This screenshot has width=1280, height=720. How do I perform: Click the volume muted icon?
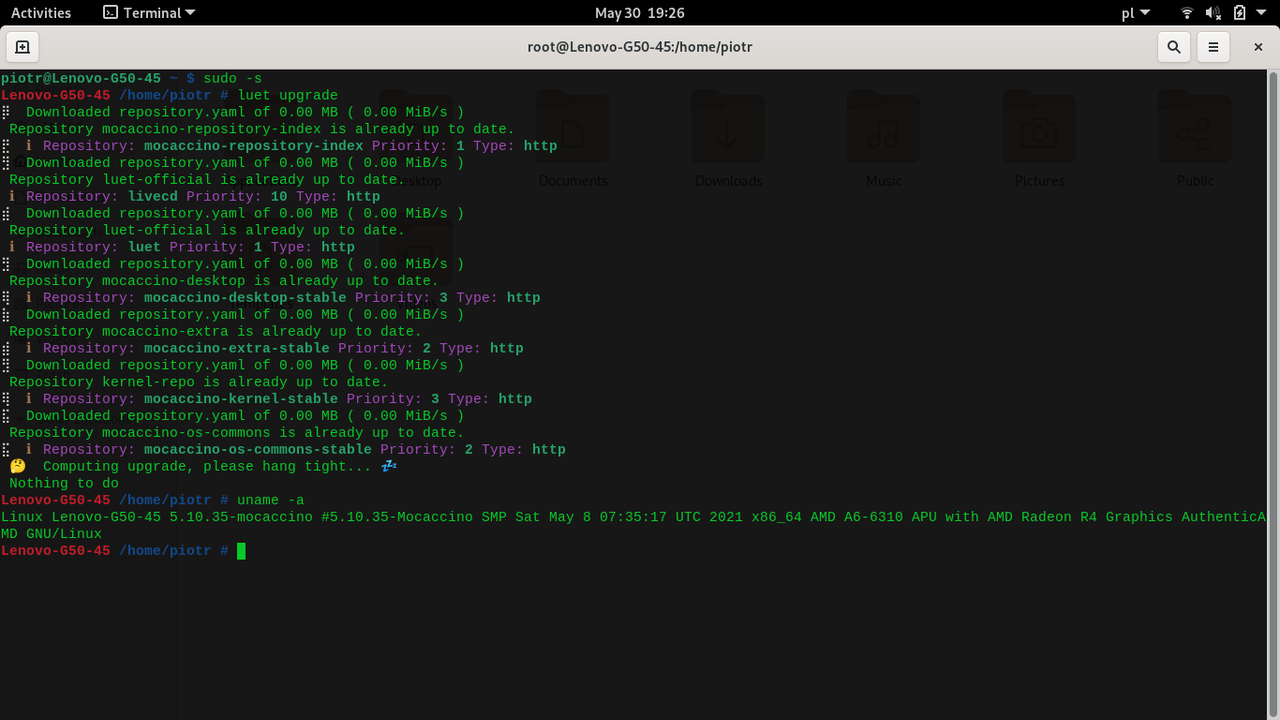click(1213, 13)
